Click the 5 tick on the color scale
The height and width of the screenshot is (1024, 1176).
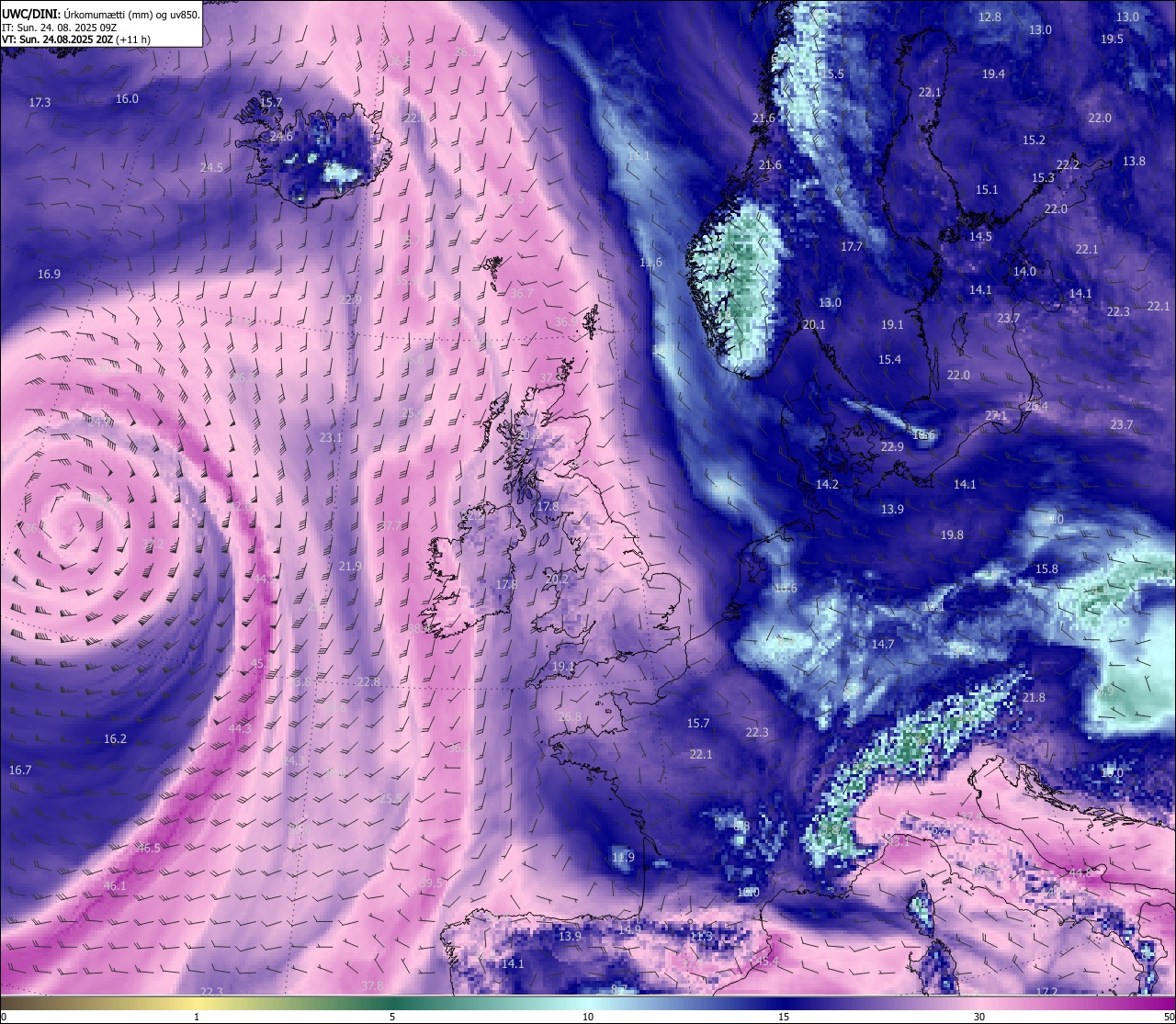(x=392, y=1017)
